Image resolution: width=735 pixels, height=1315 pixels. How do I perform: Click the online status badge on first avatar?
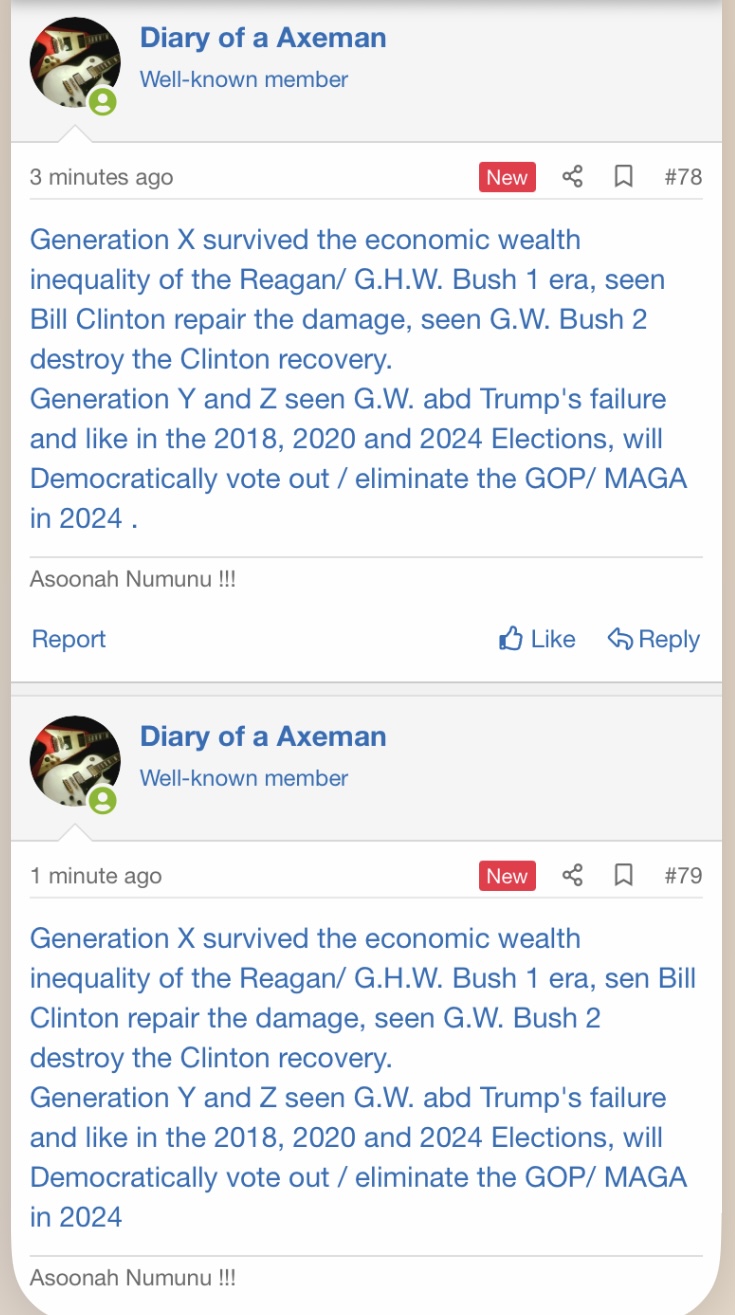(x=103, y=102)
